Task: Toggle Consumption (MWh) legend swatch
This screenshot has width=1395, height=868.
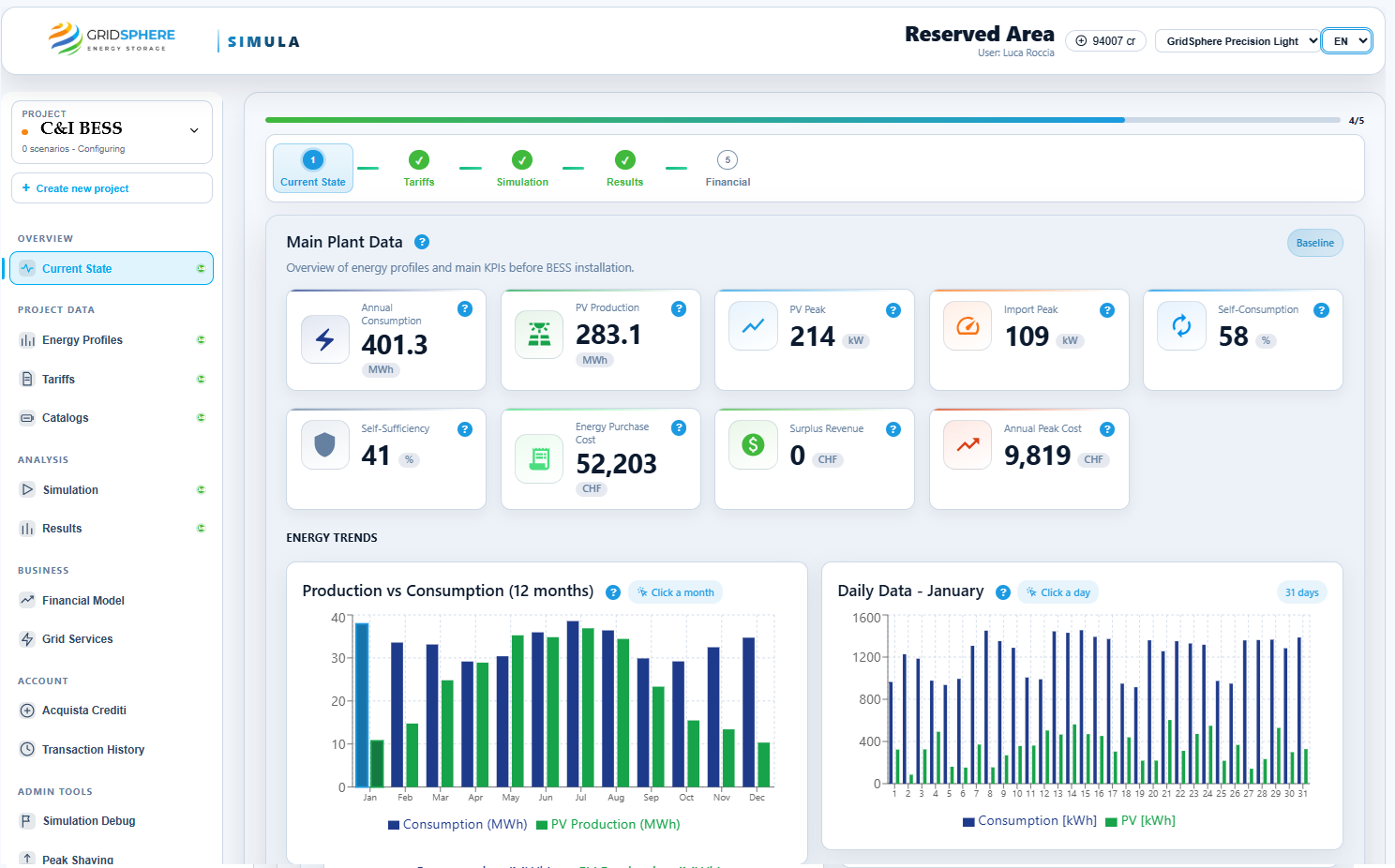Action: (x=394, y=825)
